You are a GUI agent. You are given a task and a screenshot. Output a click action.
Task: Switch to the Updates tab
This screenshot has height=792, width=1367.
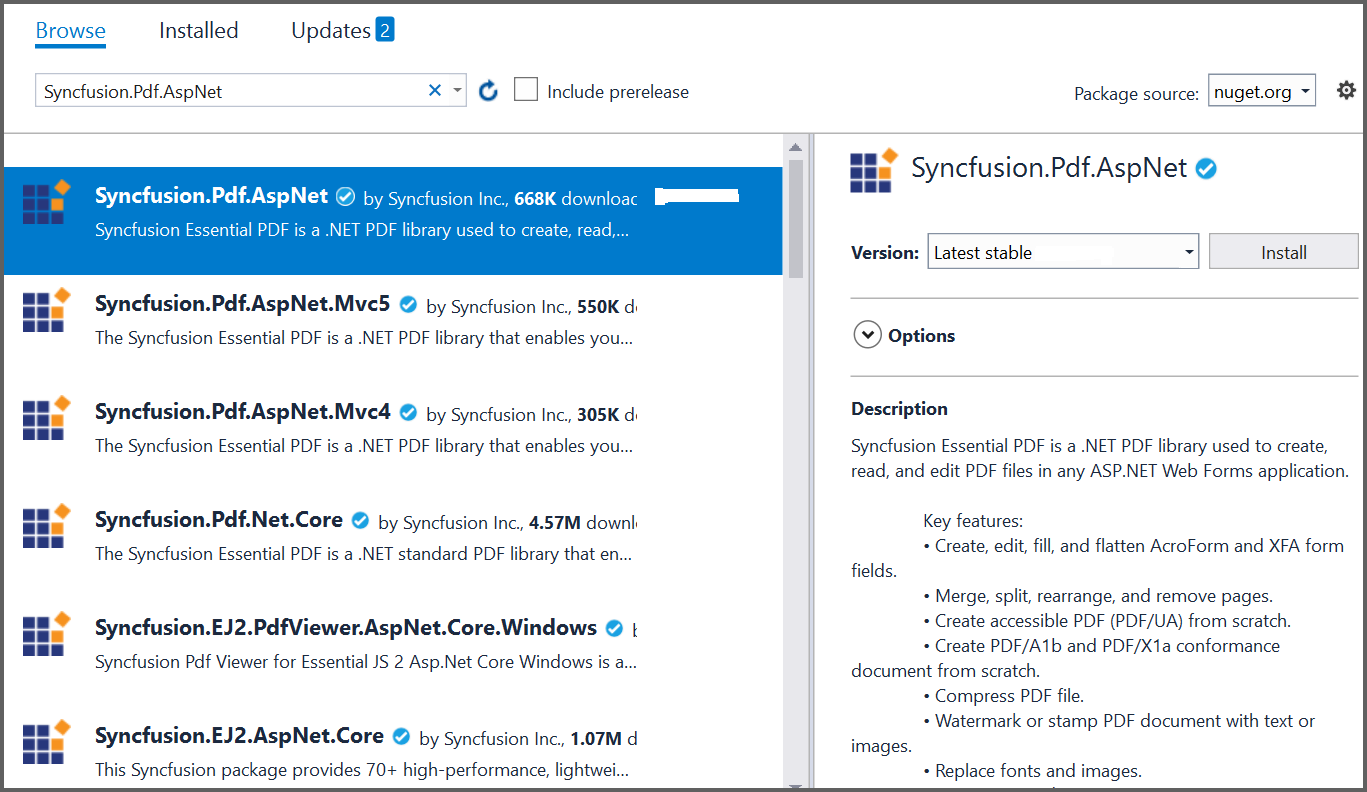[x=331, y=30]
